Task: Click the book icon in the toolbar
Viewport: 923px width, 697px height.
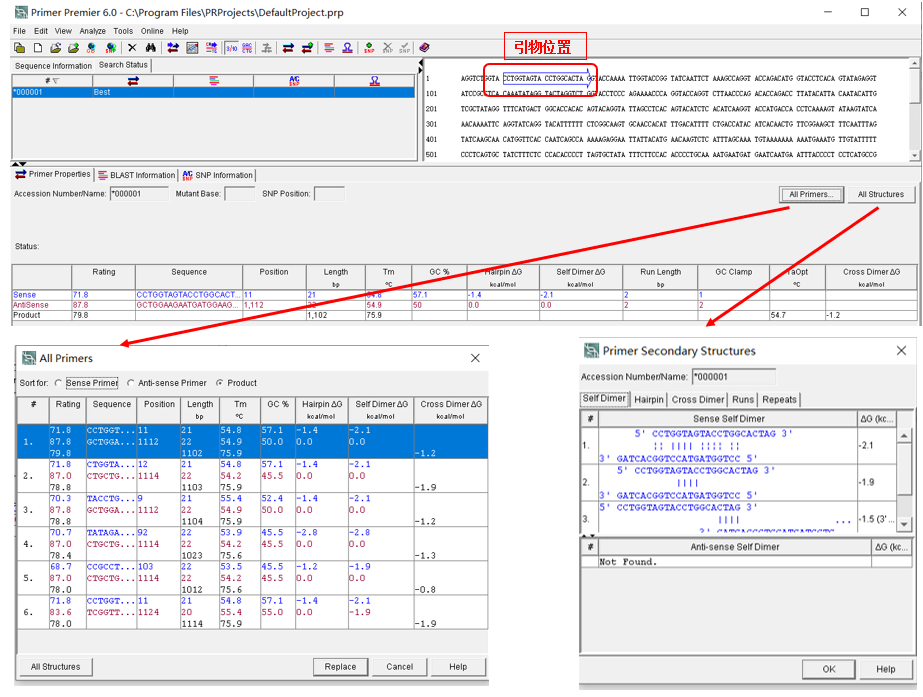Action: pyautogui.click(x=424, y=48)
